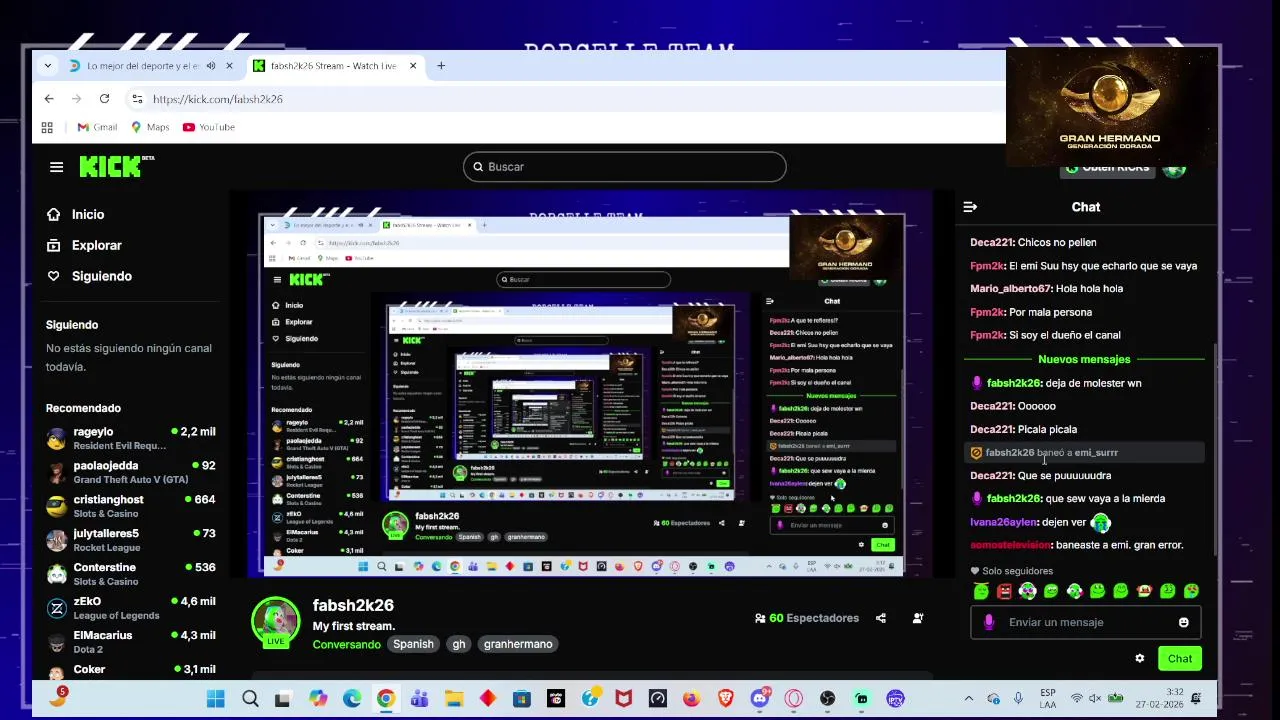Click username Deca221 in the Chicos no pelien message
Screen dimensions: 1280x720
[991, 242]
